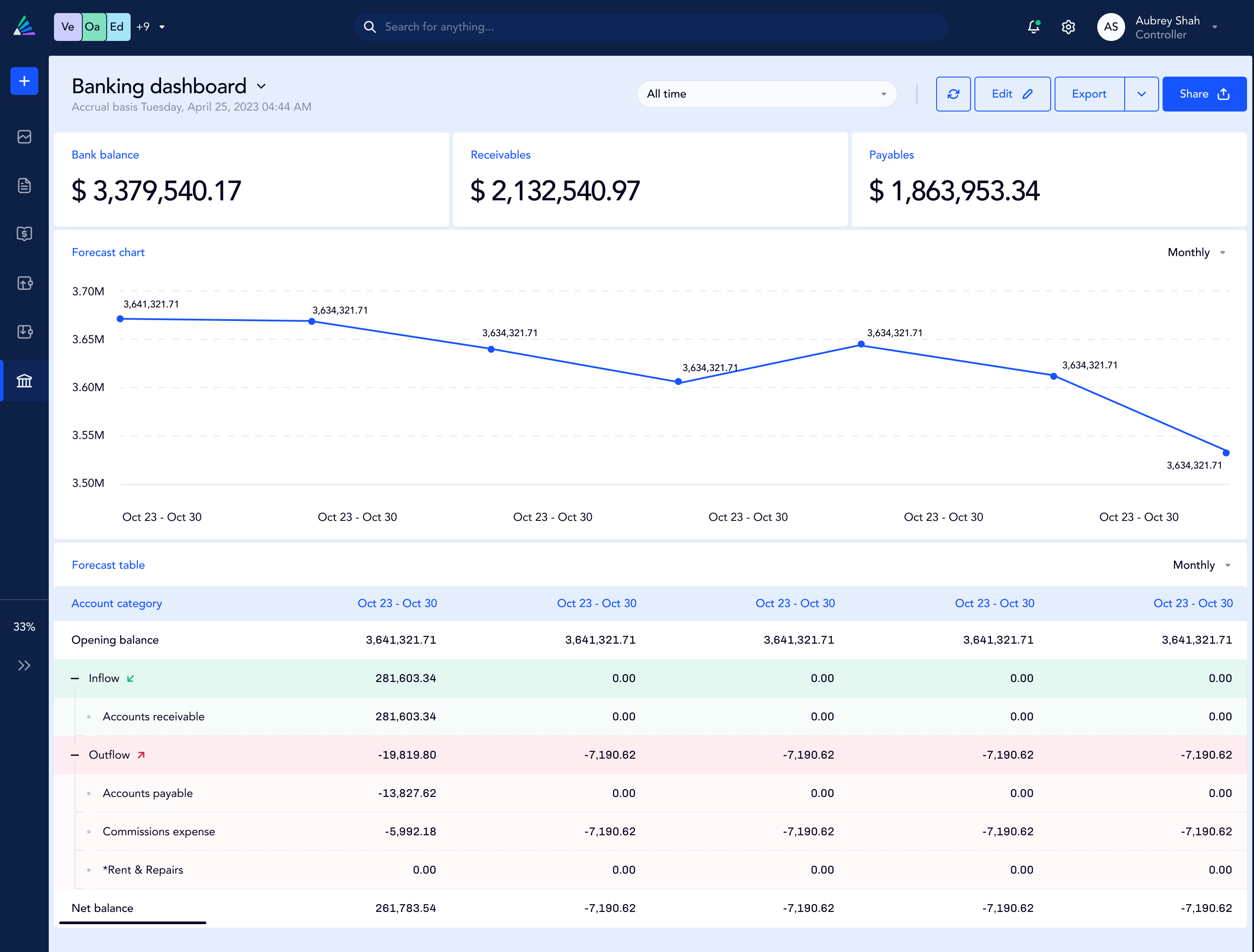Expand the Banking dashboard title menu
This screenshot has height=952, width=1254.
(x=261, y=86)
